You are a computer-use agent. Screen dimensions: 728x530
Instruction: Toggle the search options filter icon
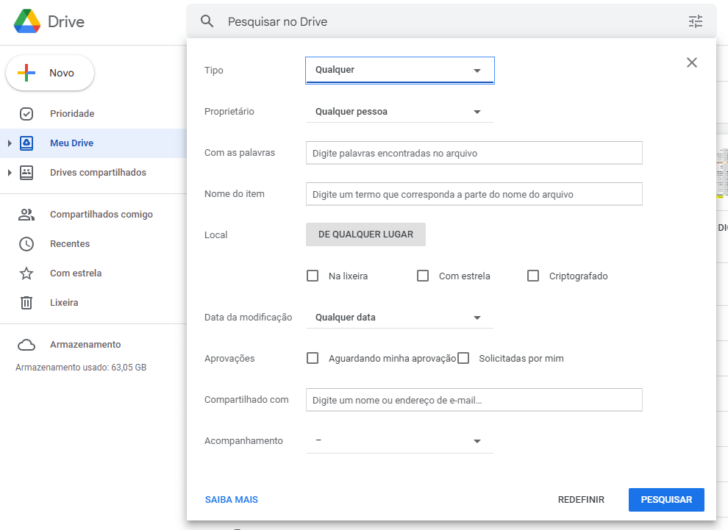click(x=695, y=21)
